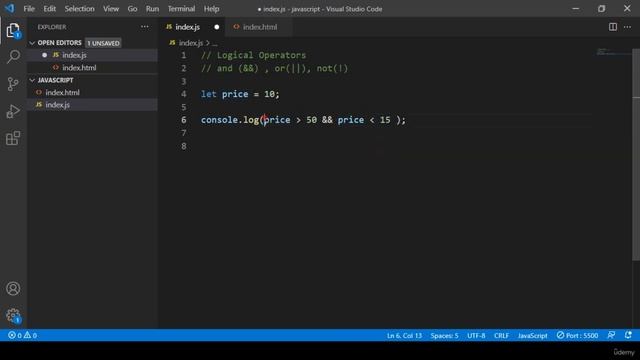Click the EXPLORER panel title
The image size is (640, 360).
click(x=52, y=27)
